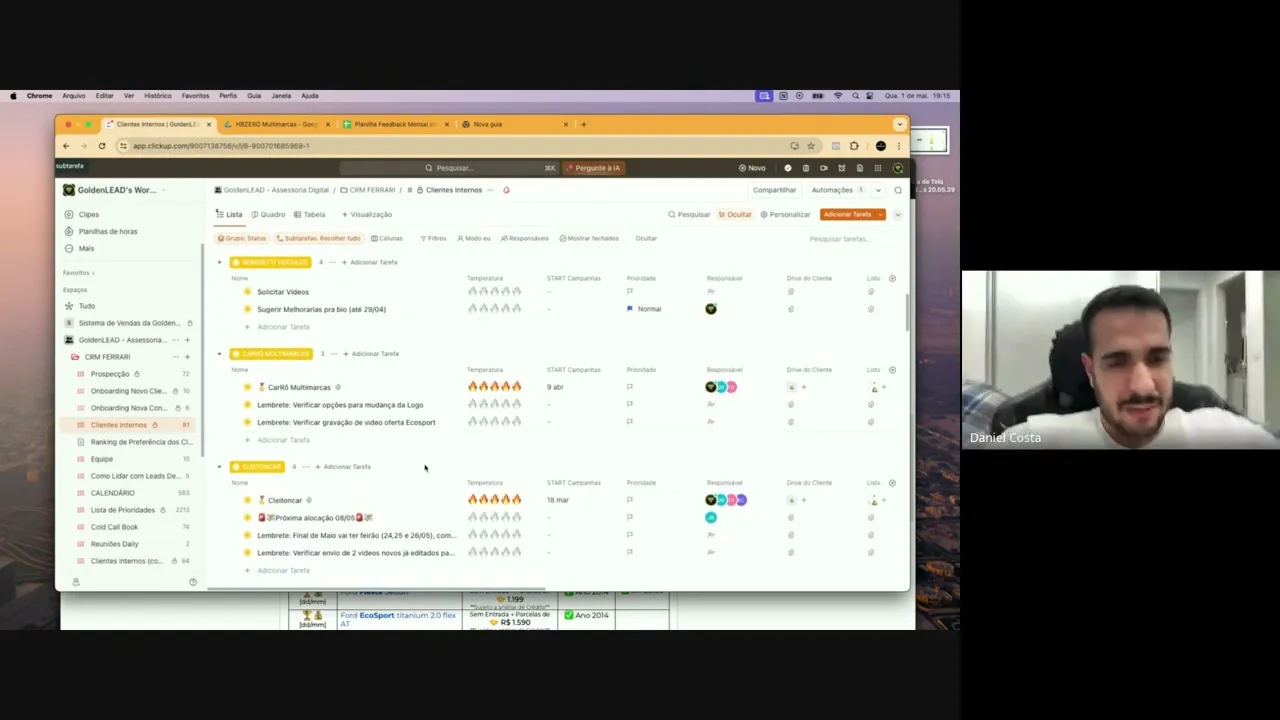This screenshot has width=1280, height=720.
Task: Add new item to GoldenLEAD Assessoria space
Action: click(186, 340)
